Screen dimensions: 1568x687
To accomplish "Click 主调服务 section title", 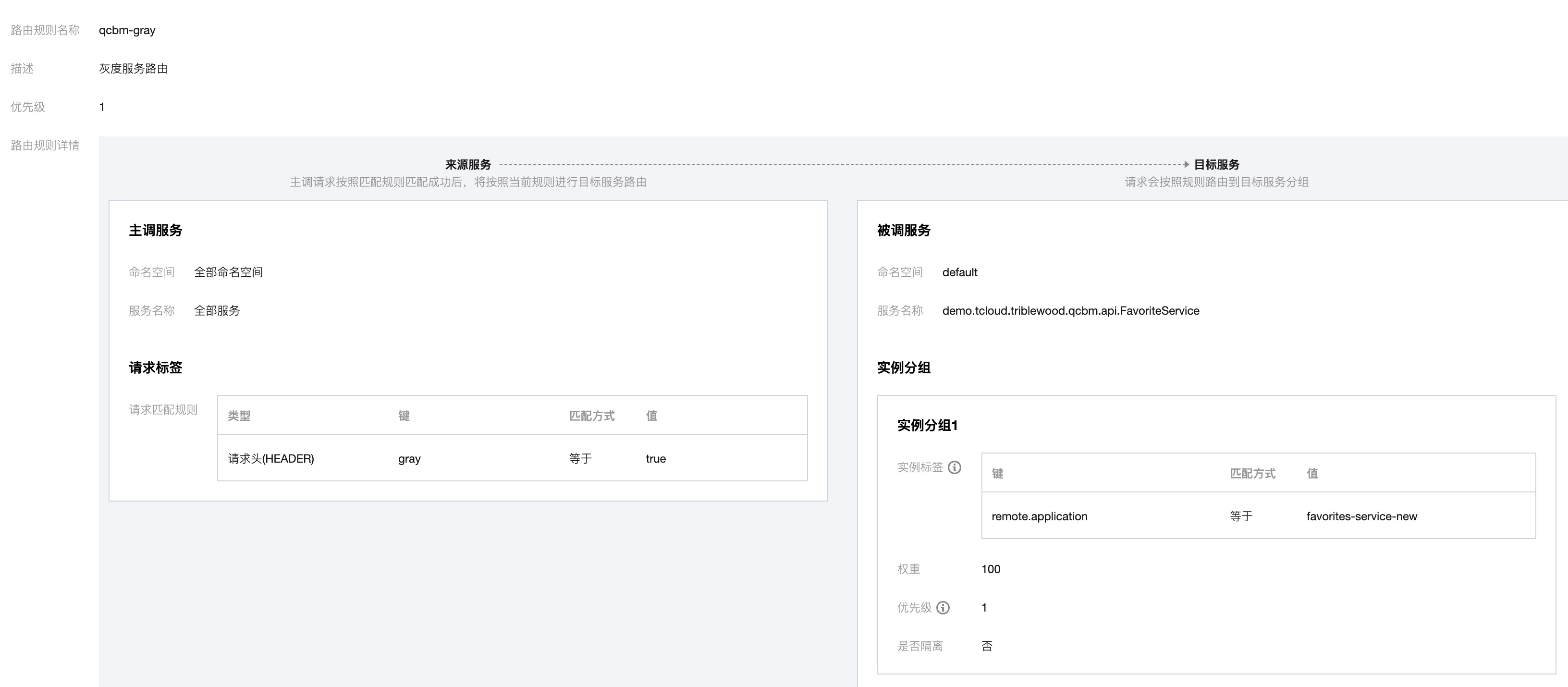I will pos(155,230).
